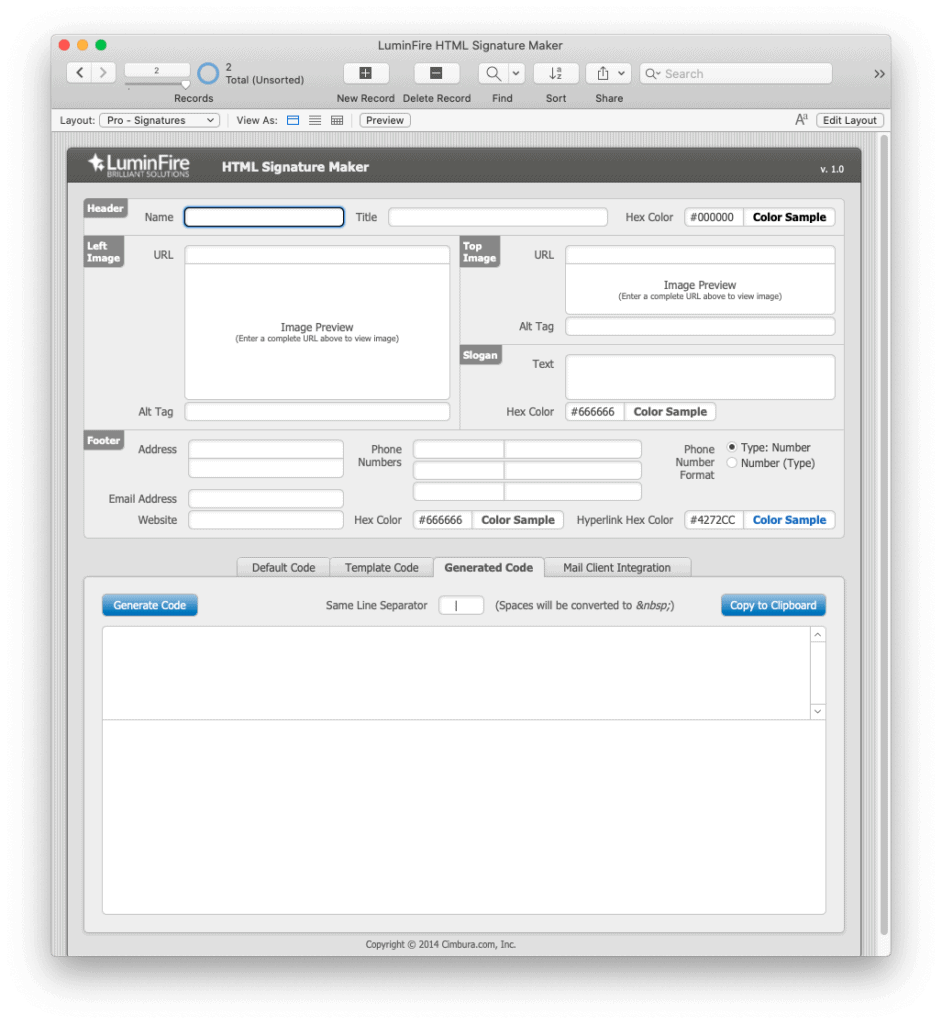Select 'Number (Type)' phone format

pyautogui.click(x=732, y=463)
